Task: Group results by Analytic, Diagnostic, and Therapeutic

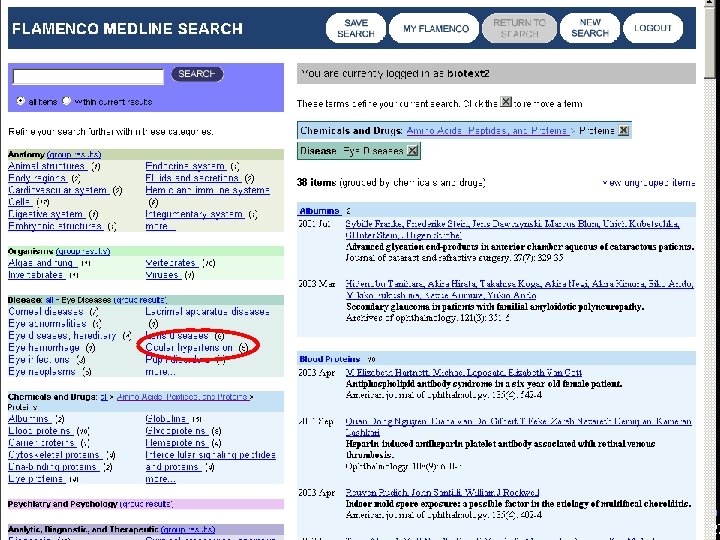Action: 188,529
